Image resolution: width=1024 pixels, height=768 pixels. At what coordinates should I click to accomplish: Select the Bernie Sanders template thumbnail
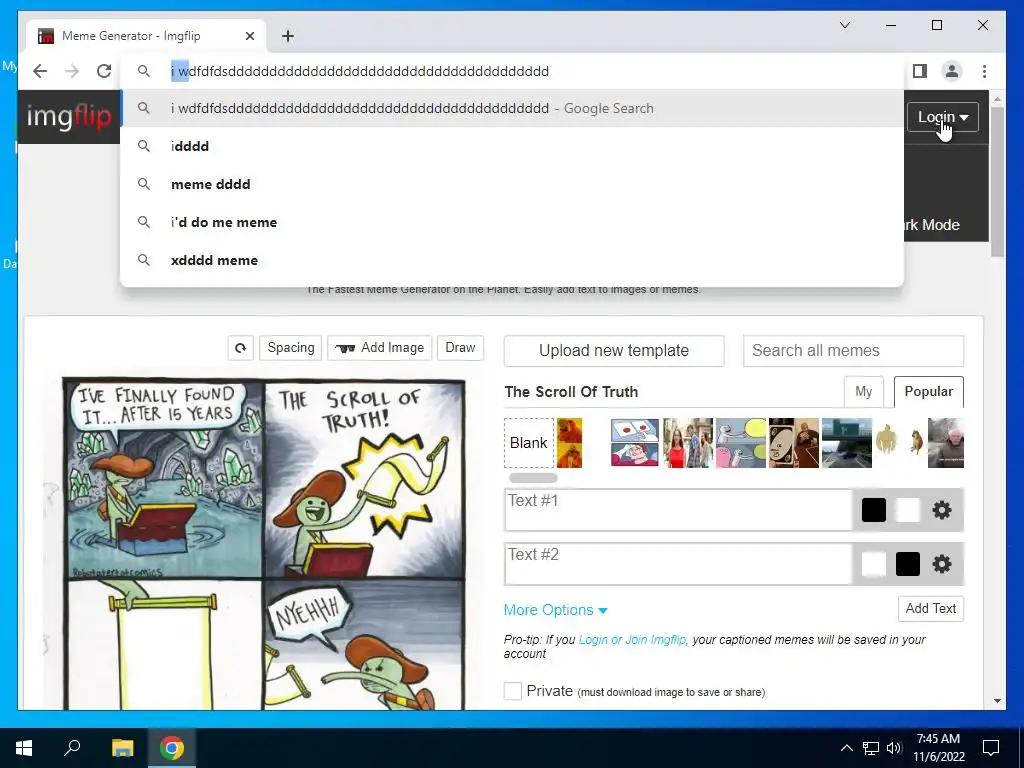[946, 443]
